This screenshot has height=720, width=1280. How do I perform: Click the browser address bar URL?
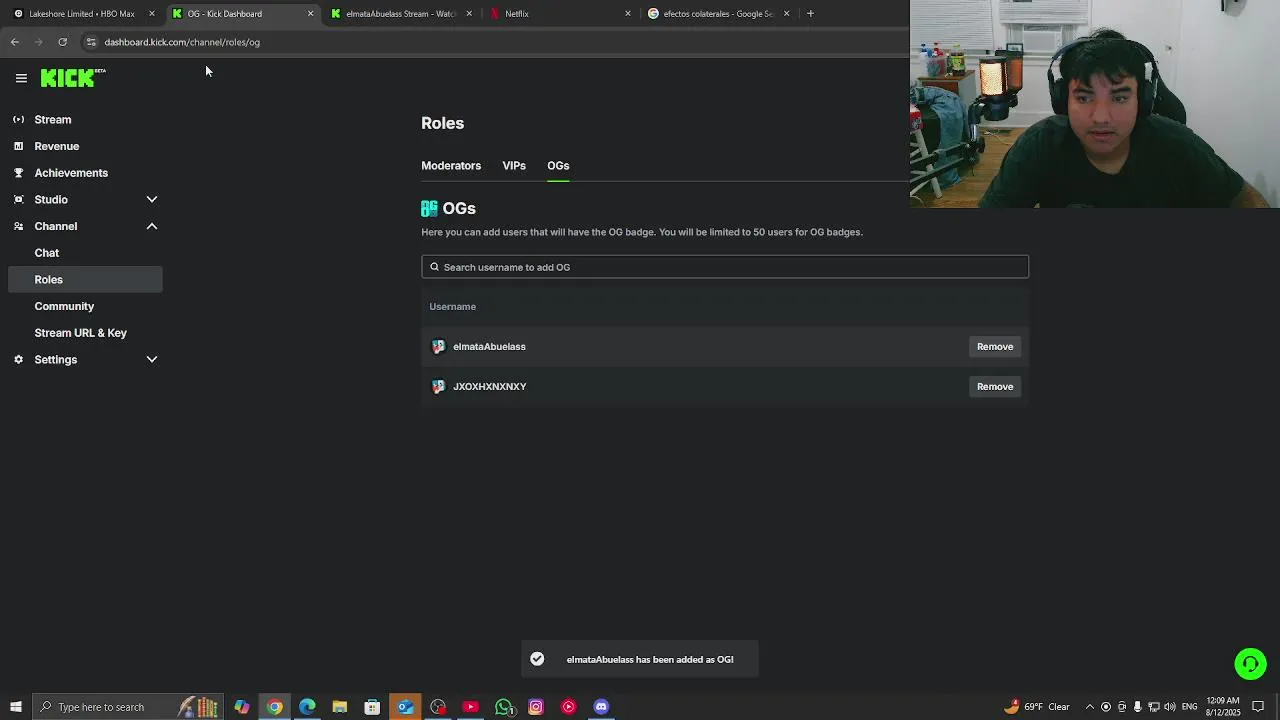[182, 42]
